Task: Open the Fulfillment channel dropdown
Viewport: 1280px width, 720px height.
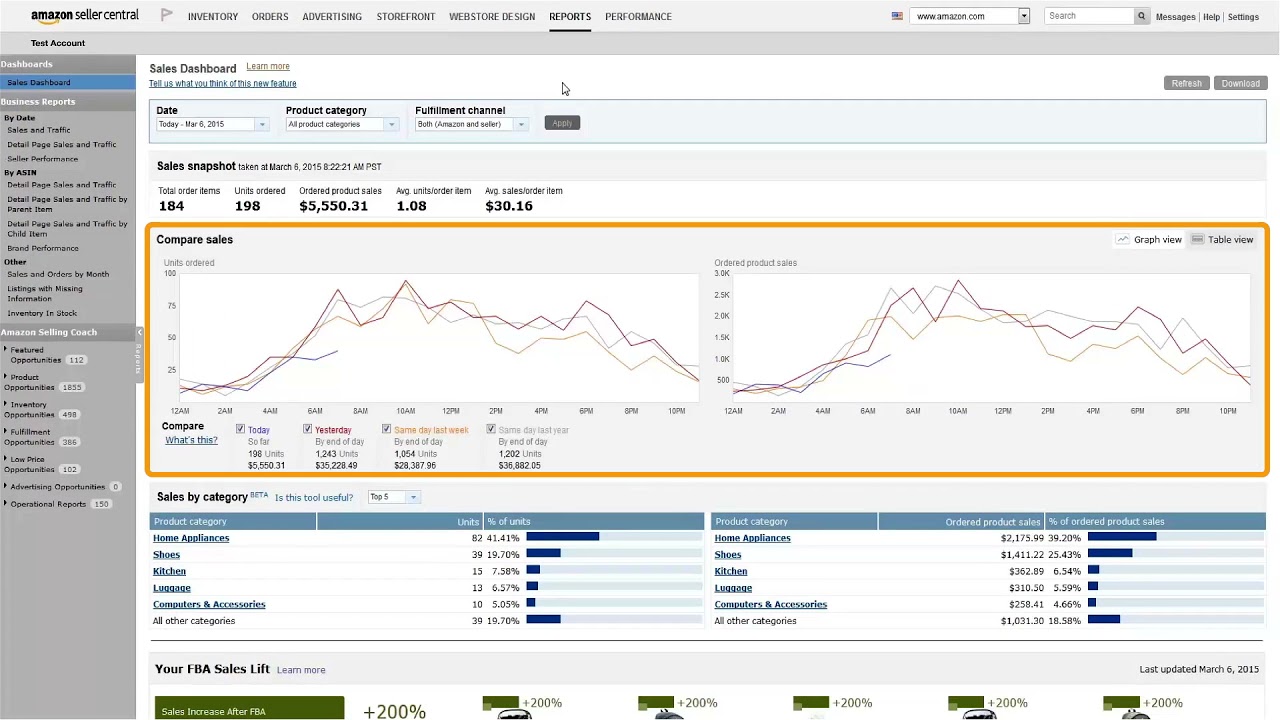Action: [x=471, y=124]
